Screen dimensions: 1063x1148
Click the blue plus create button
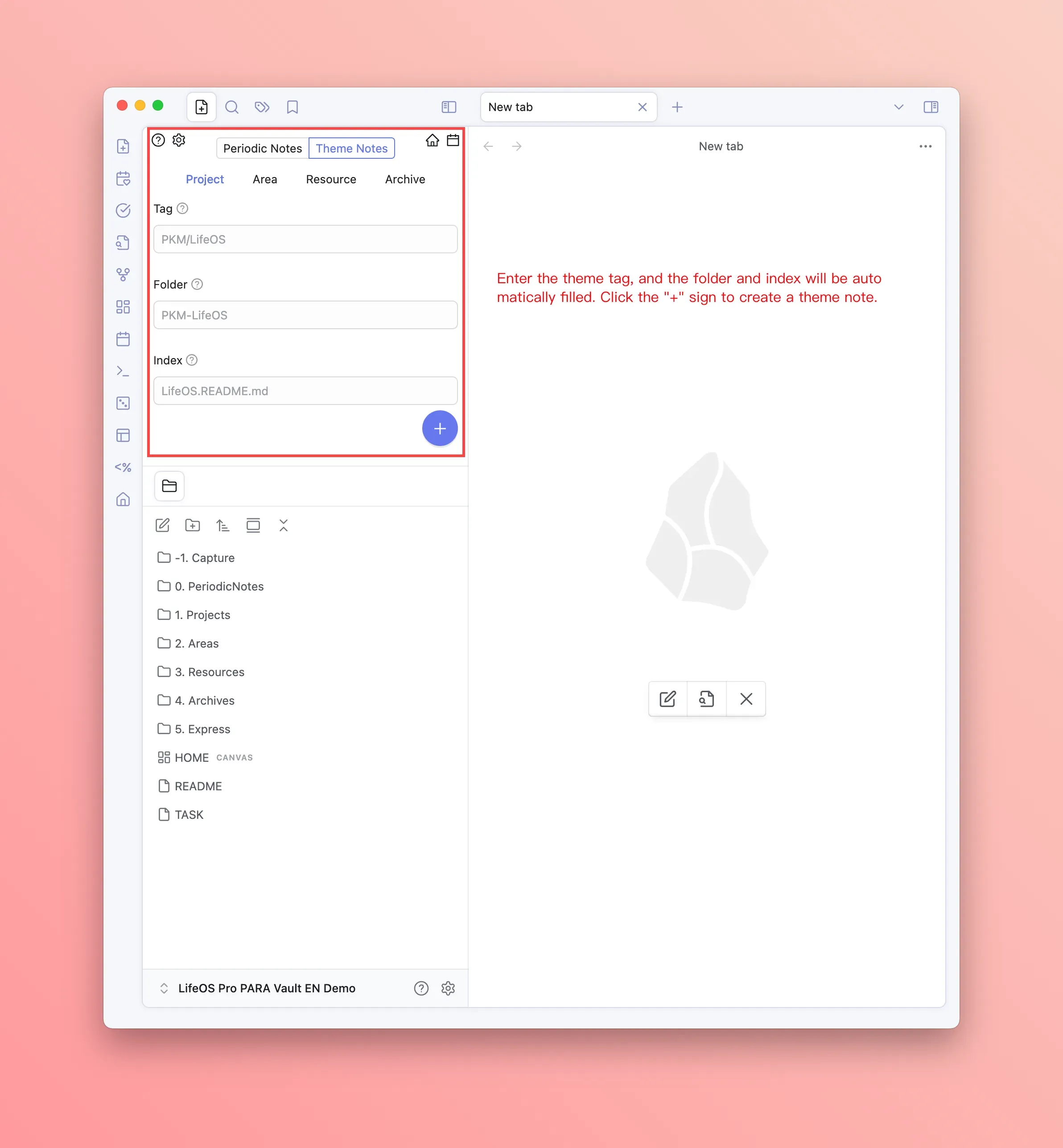pos(440,429)
